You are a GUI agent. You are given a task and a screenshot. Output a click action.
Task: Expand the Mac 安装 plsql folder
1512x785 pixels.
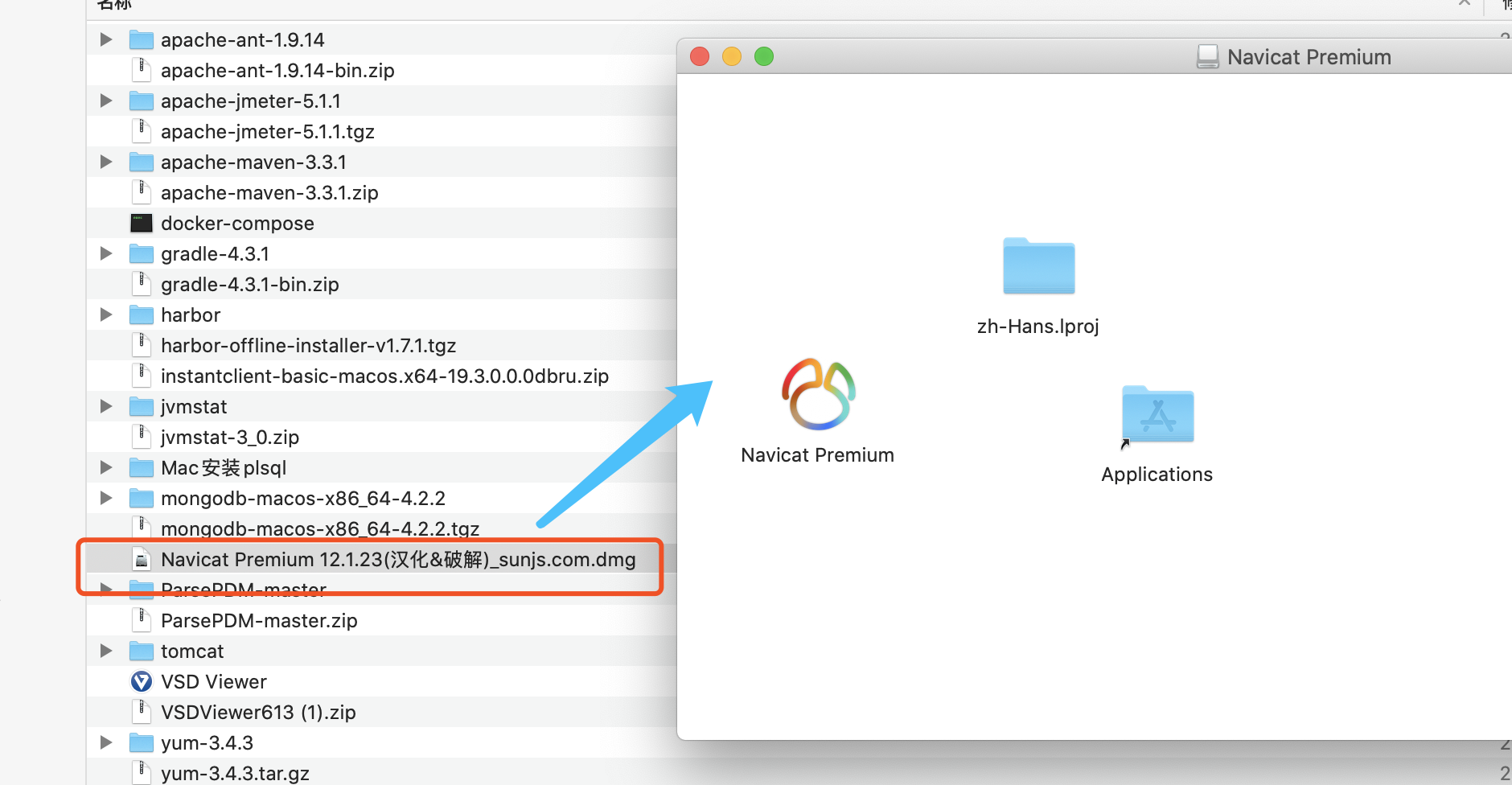click(105, 467)
